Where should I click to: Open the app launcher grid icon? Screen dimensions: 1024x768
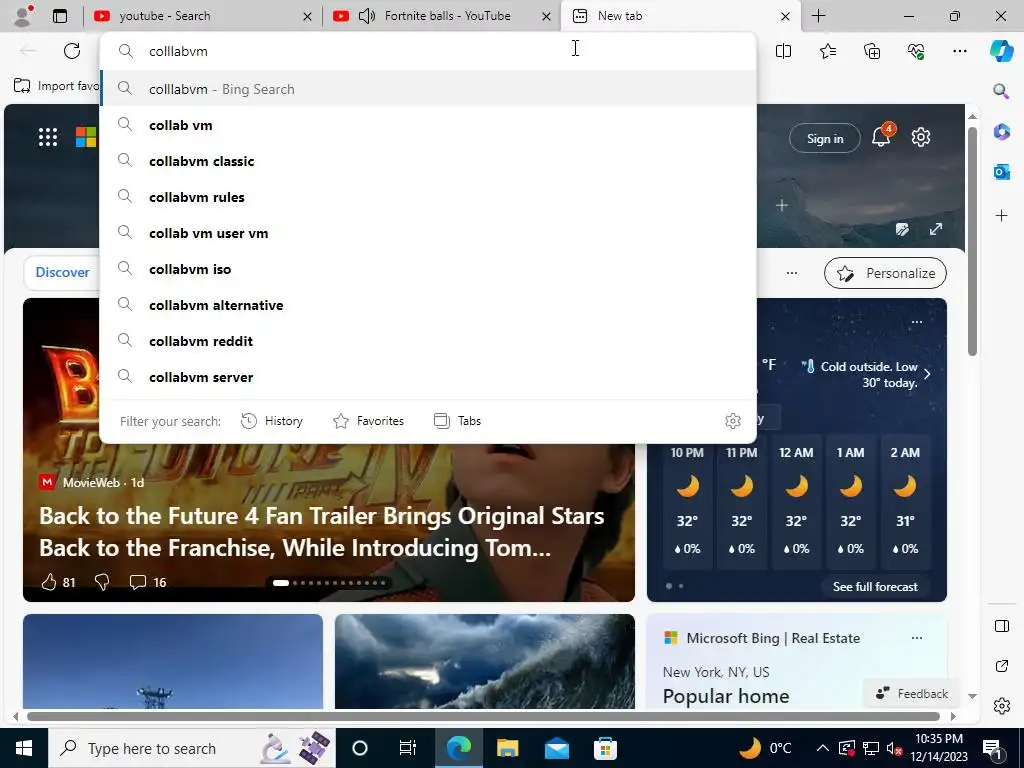(48, 137)
